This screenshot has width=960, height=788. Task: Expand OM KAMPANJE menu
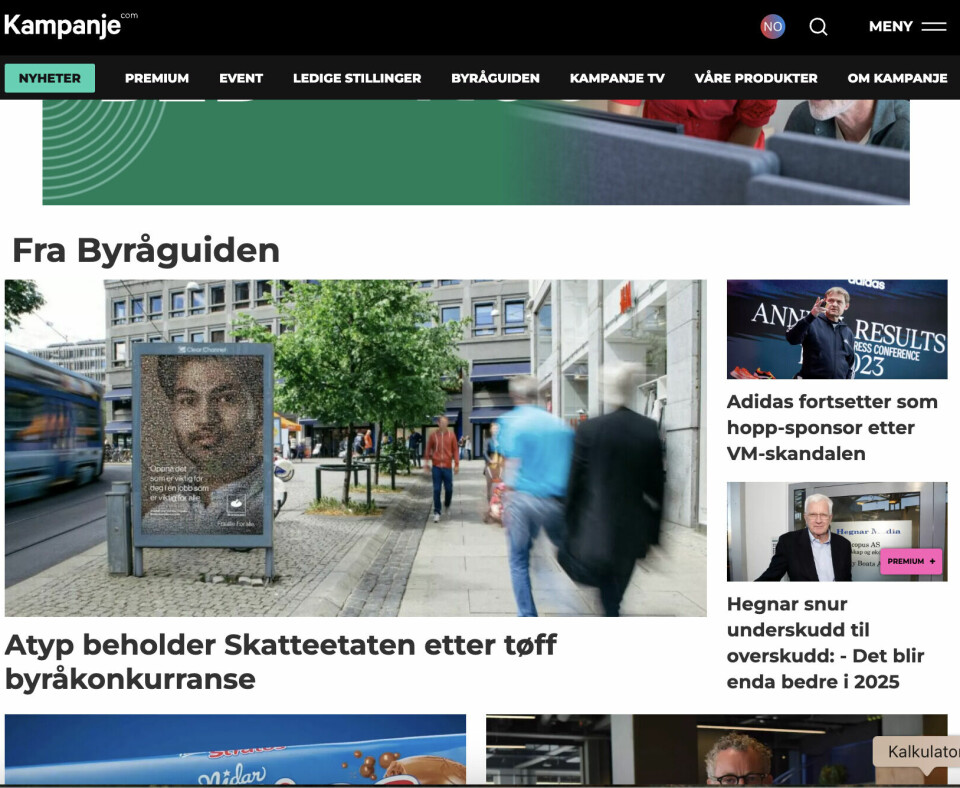[897, 78]
